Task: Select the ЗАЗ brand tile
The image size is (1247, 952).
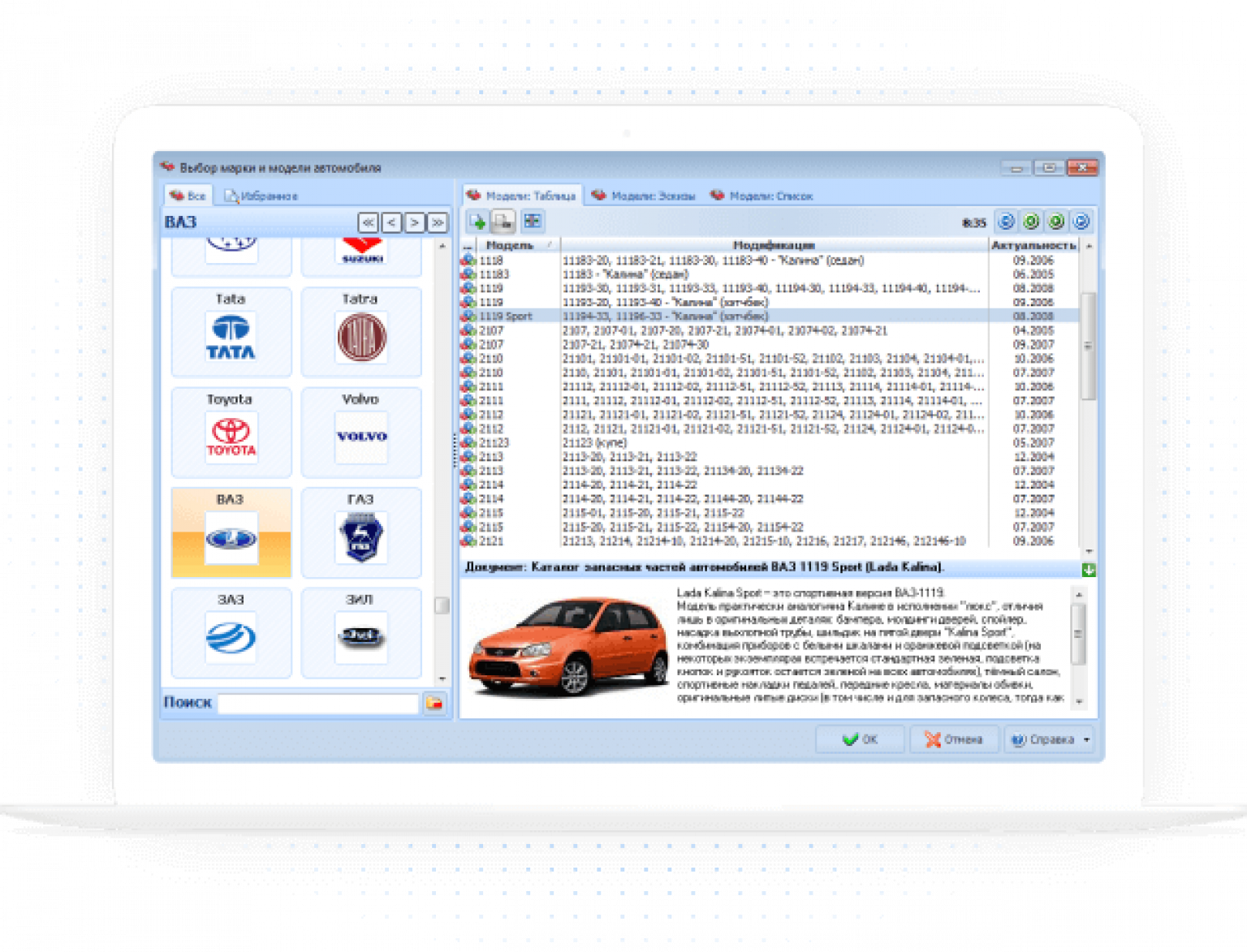Action: 231,638
